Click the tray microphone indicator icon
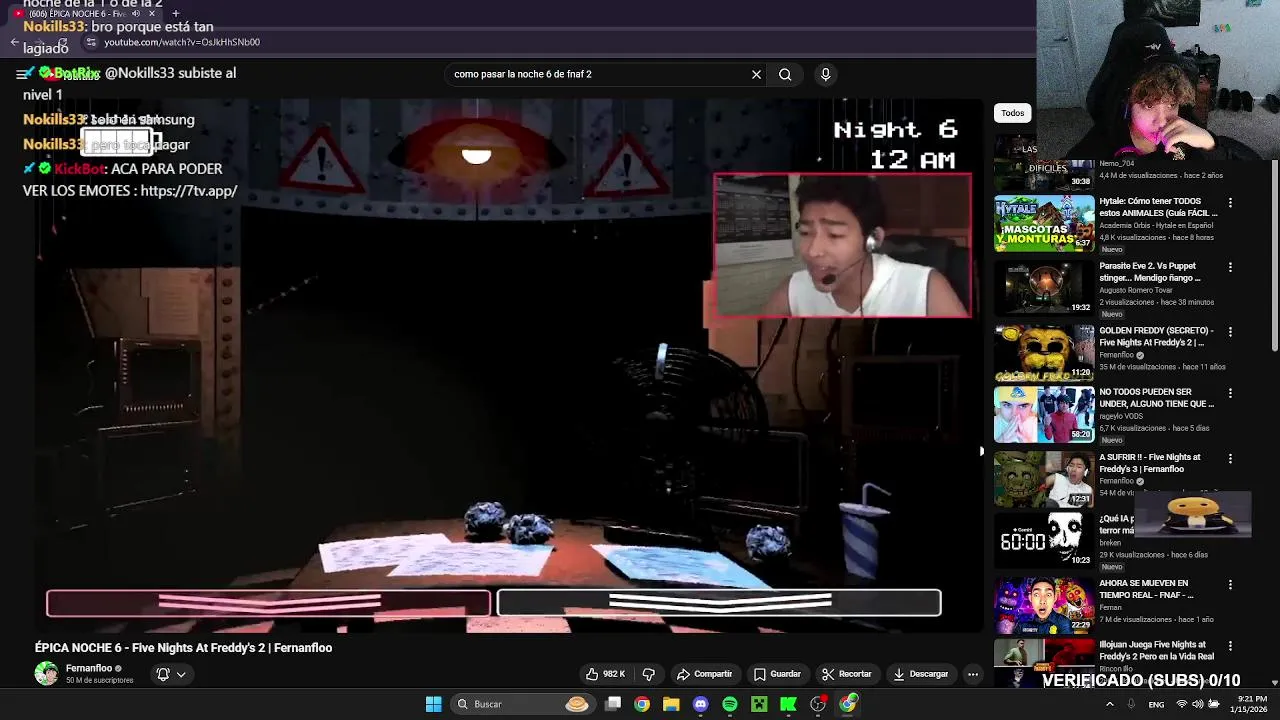 tap(1131, 704)
